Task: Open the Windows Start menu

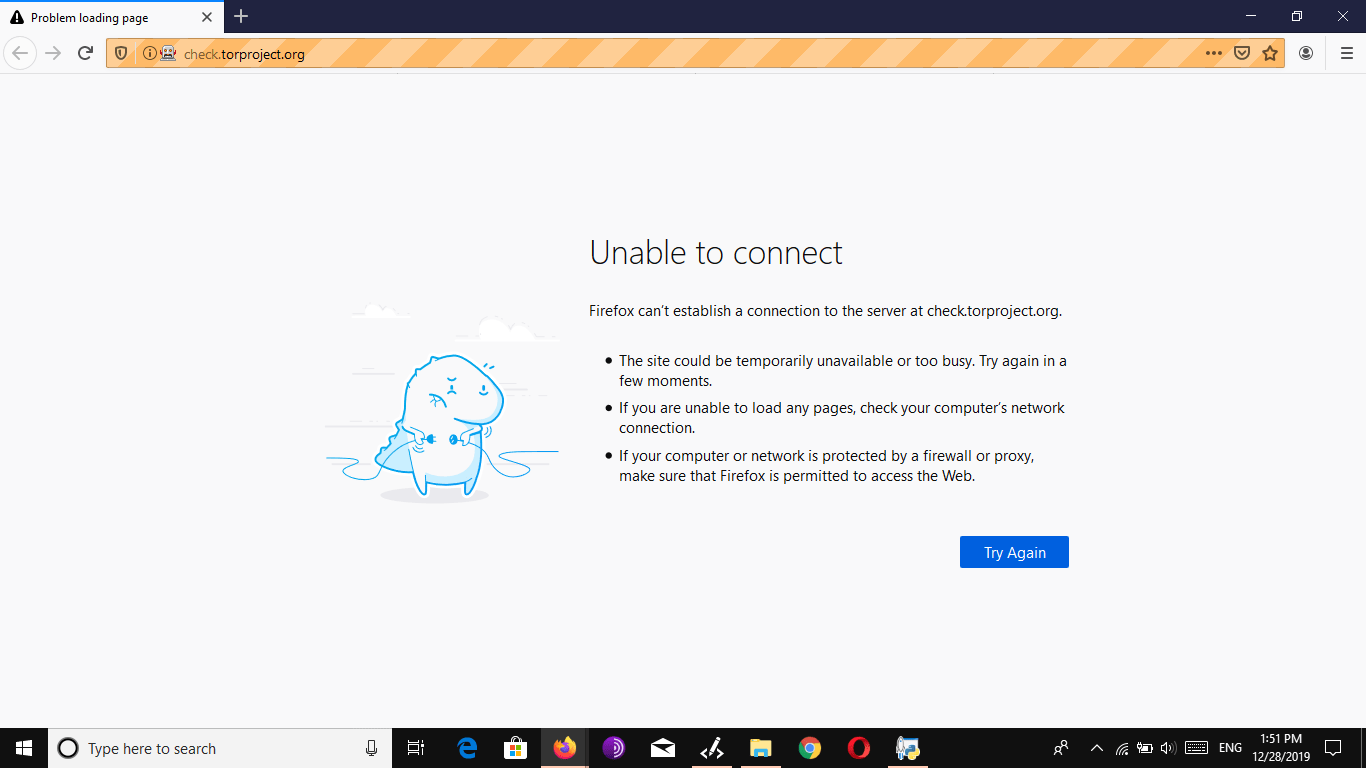Action: [24, 748]
